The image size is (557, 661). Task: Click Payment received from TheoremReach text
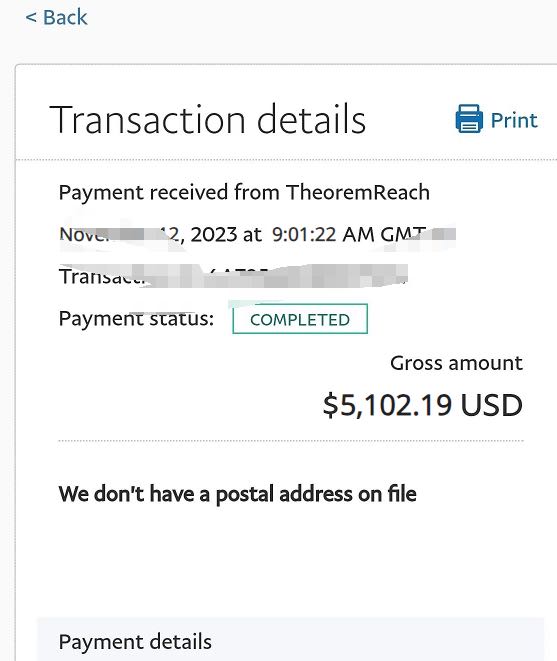coord(244,192)
